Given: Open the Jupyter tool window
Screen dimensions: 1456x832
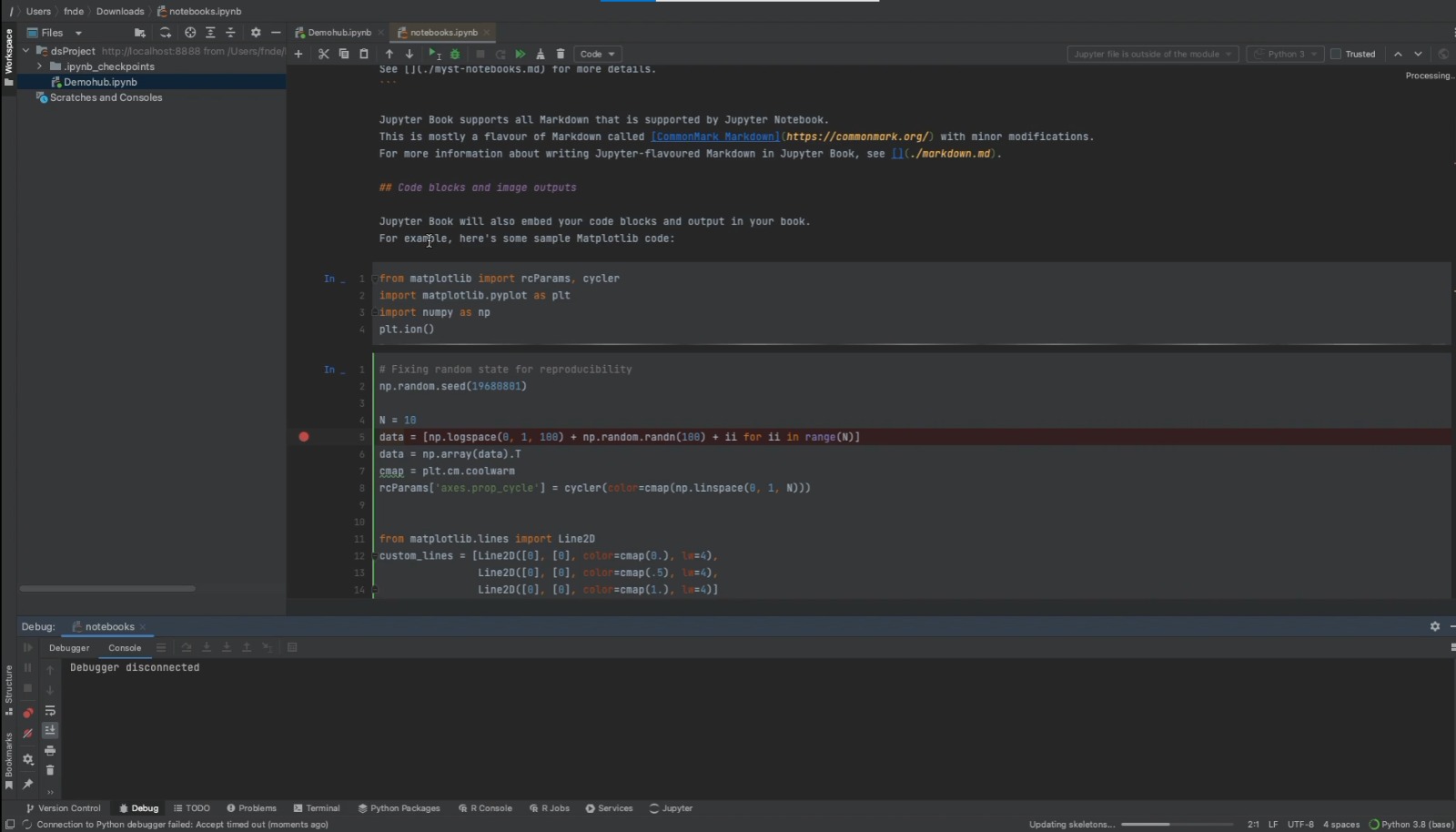Looking at the screenshot, I should pyautogui.click(x=671, y=808).
